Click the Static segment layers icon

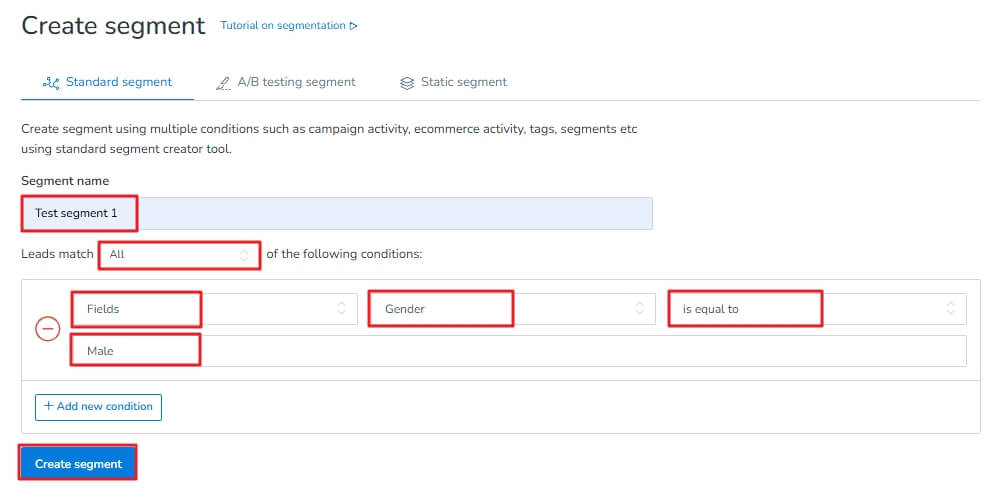coord(406,83)
